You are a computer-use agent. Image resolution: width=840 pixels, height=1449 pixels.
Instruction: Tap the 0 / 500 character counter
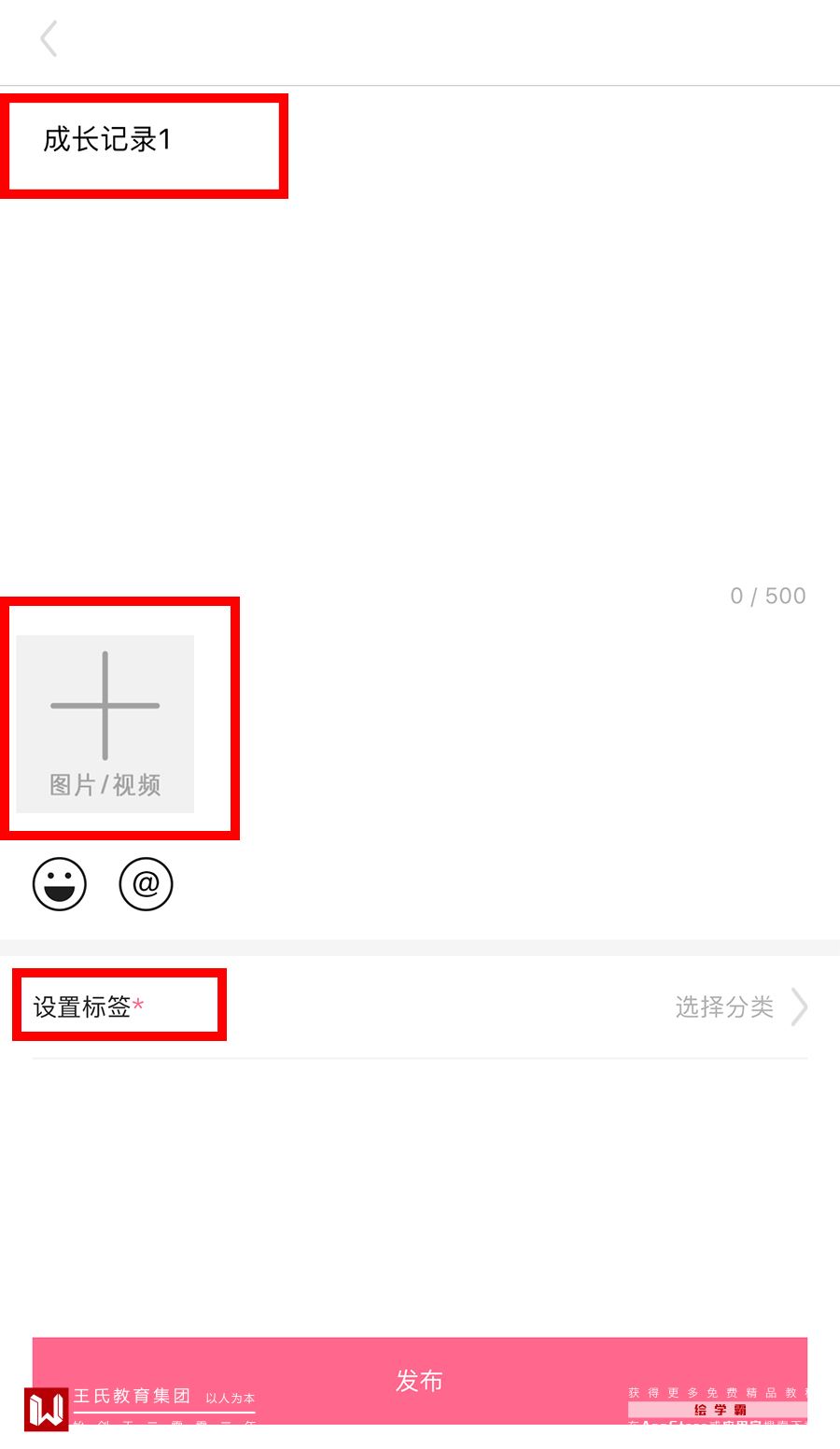tap(768, 596)
